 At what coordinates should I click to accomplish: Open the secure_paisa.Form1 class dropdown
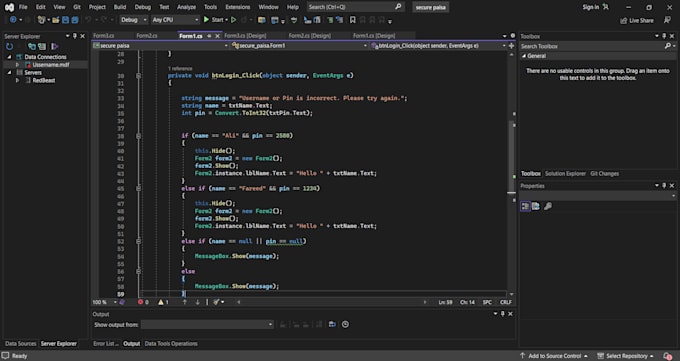point(299,46)
